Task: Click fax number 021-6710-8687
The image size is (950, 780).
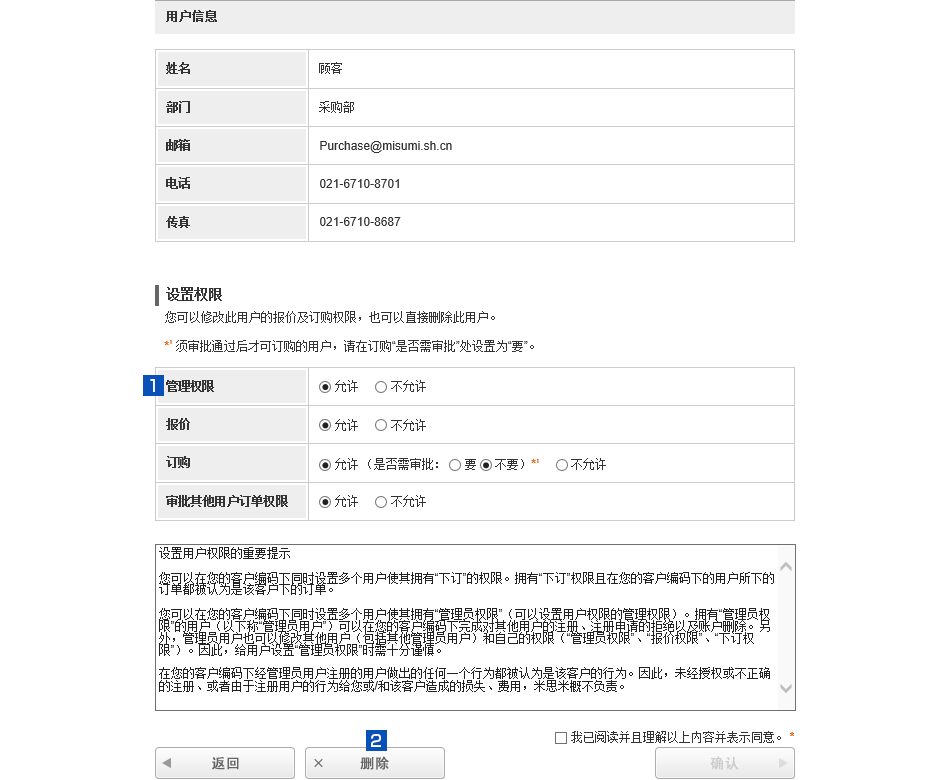Action: pos(360,222)
